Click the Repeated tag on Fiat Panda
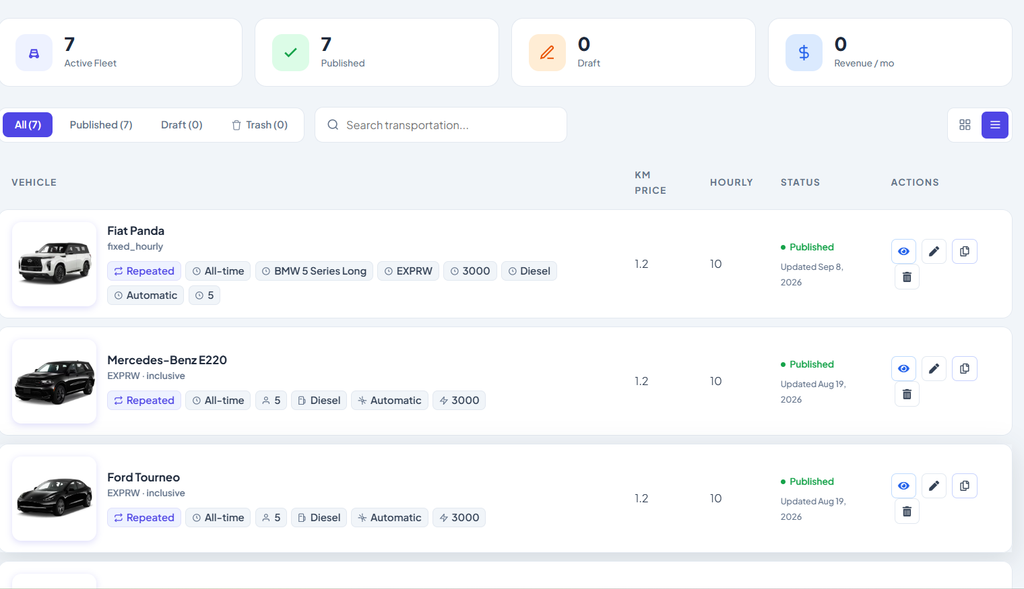 coord(144,271)
